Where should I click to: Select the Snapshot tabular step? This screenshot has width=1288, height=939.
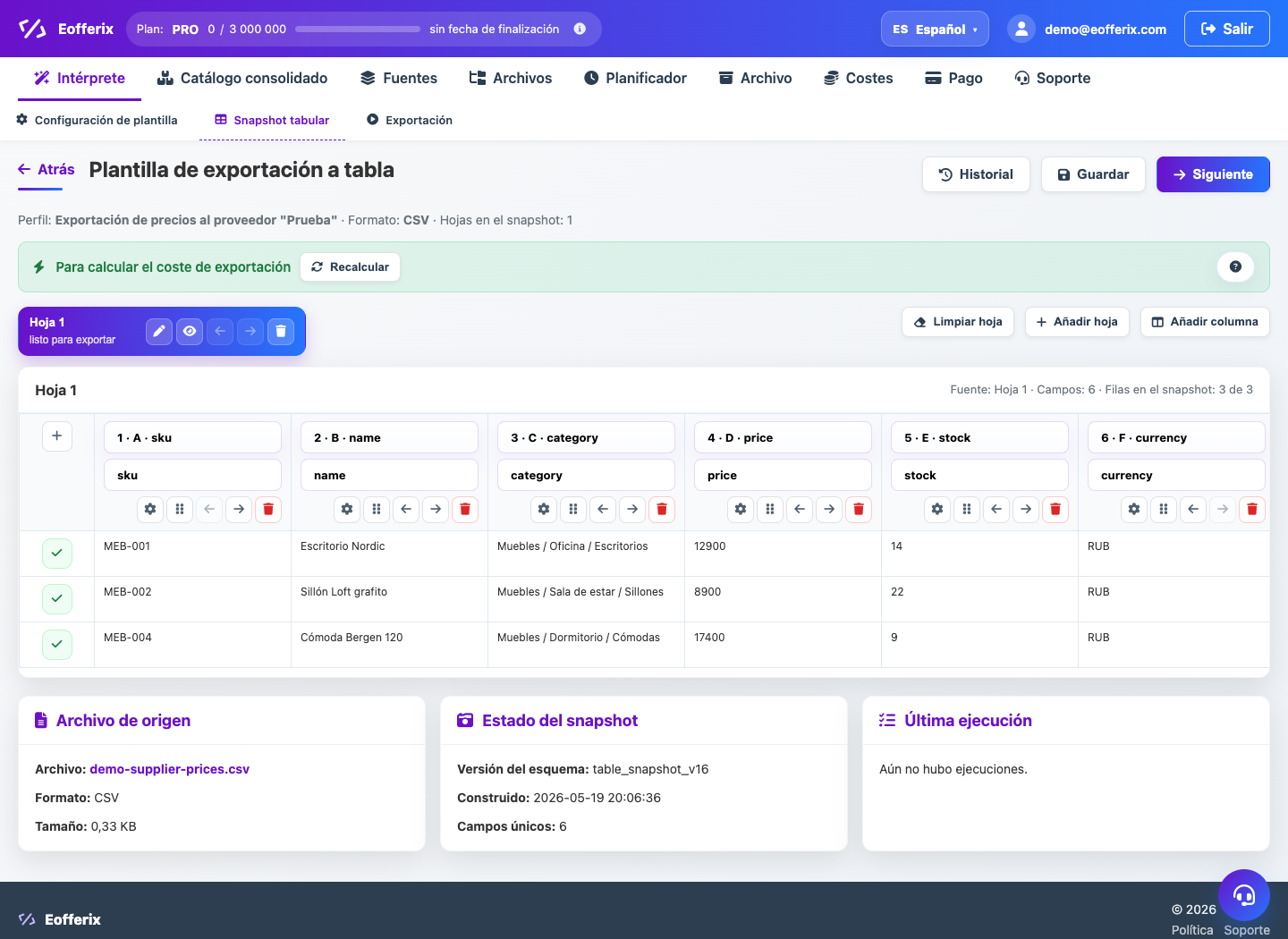(x=272, y=120)
